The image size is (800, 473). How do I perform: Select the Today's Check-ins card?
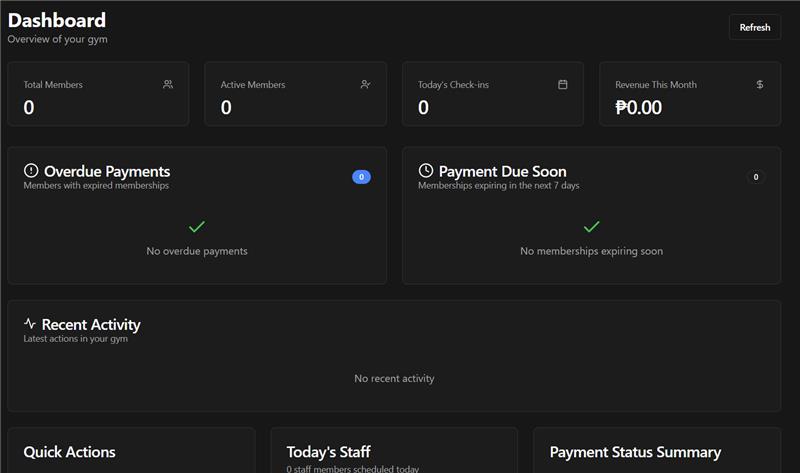[x=492, y=95]
